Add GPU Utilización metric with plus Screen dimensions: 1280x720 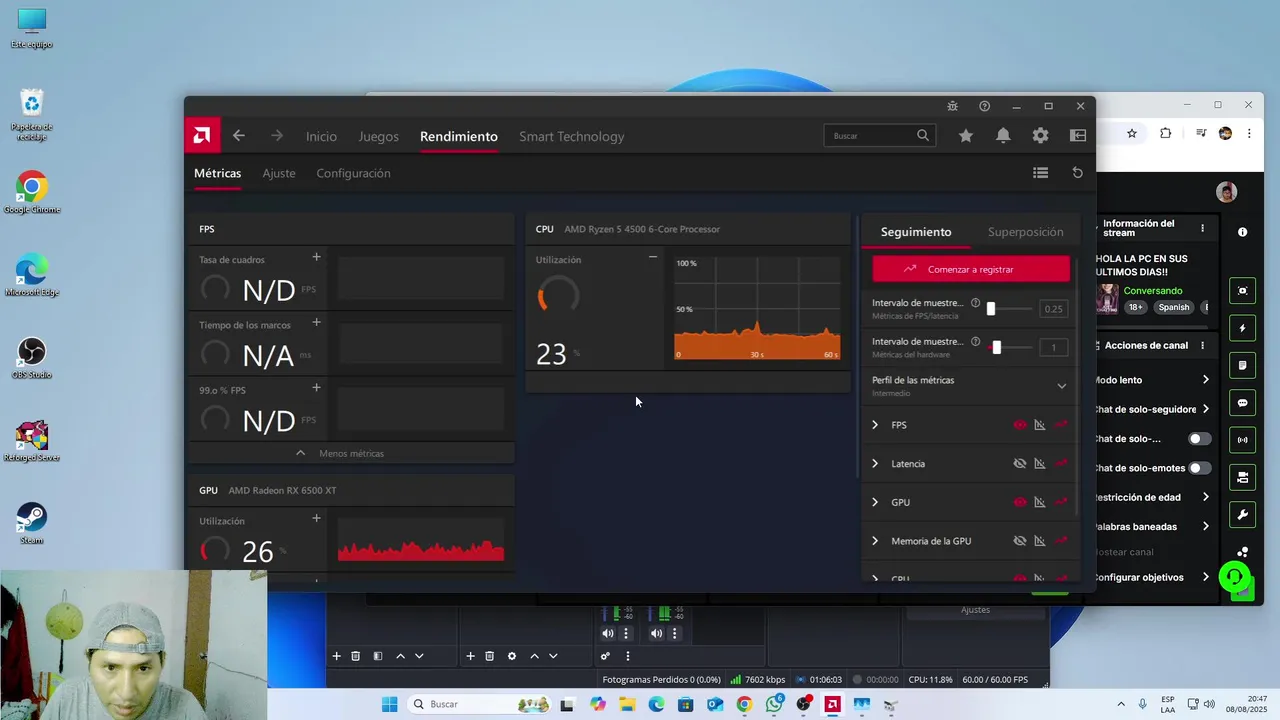point(316,518)
